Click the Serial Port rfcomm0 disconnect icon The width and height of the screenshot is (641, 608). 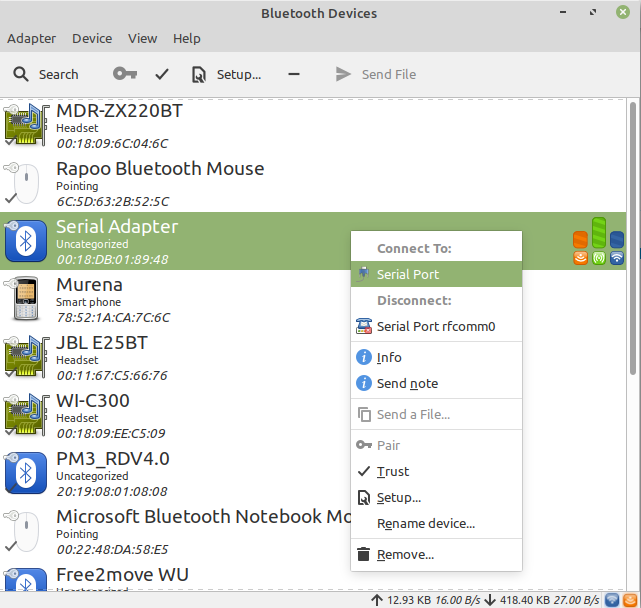coord(363,326)
